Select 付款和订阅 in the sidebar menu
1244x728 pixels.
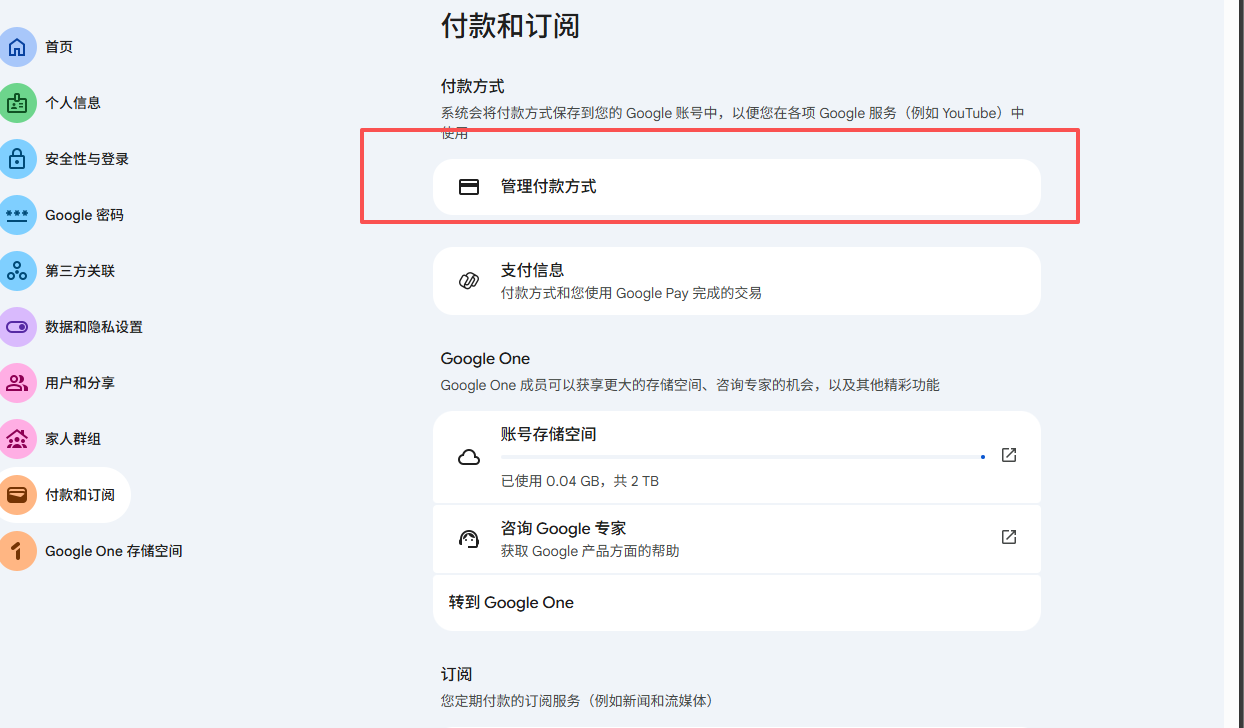click(x=79, y=495)
